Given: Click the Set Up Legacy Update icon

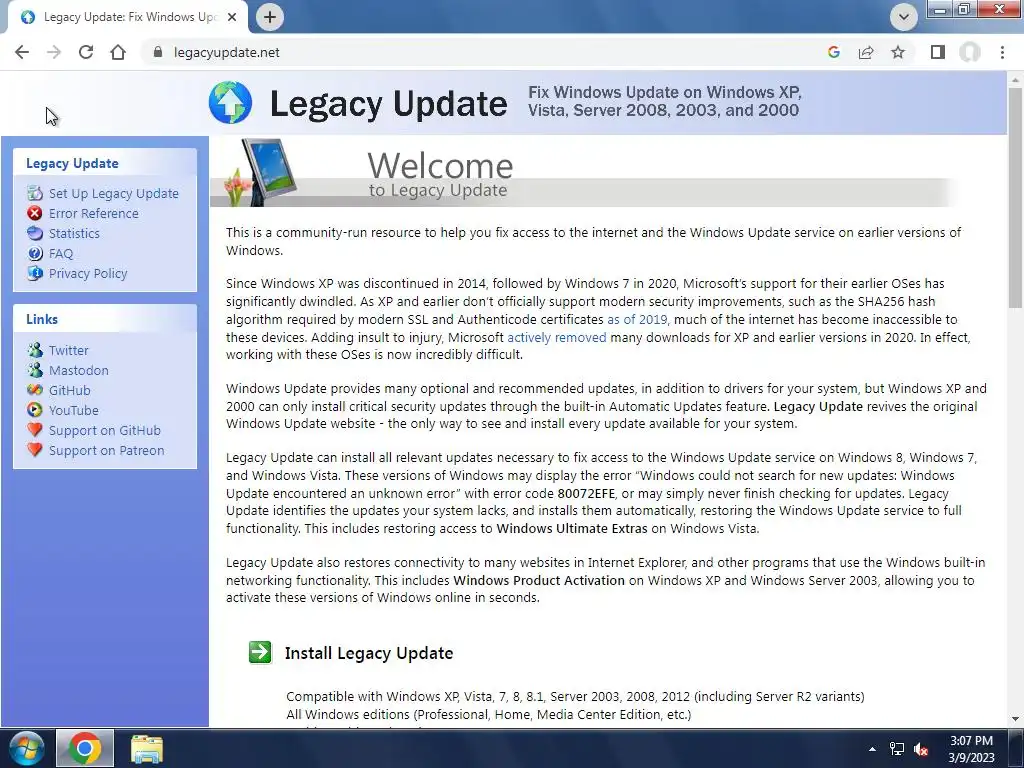Looking at the screenshot, I should click(35, 193).
